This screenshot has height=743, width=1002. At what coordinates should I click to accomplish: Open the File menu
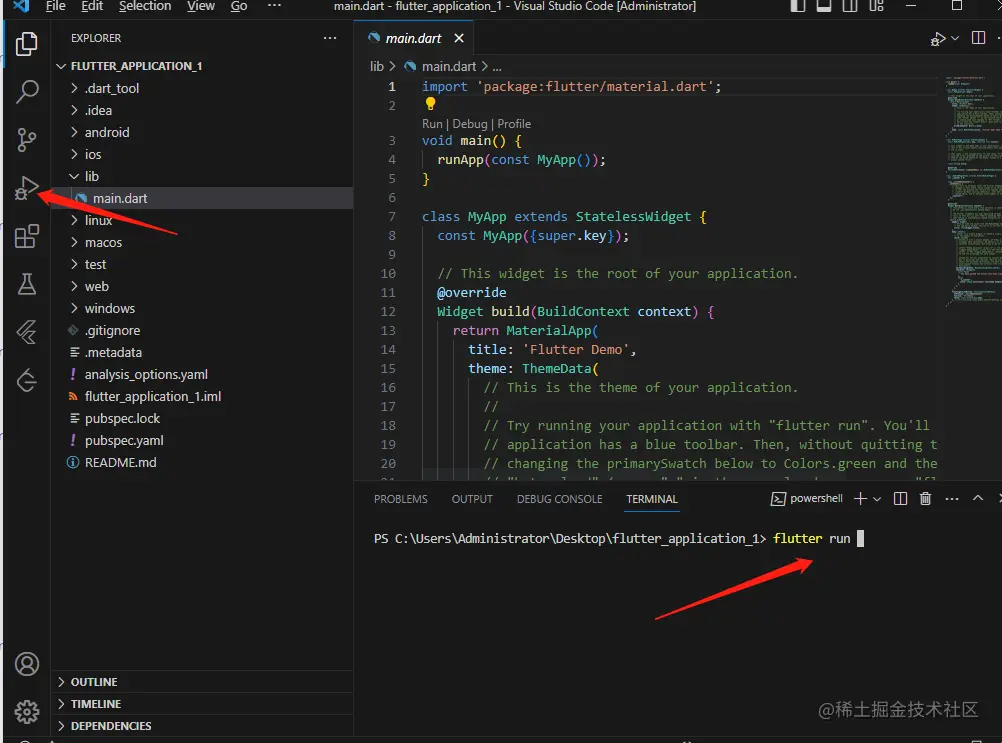(x=56, y=6)
